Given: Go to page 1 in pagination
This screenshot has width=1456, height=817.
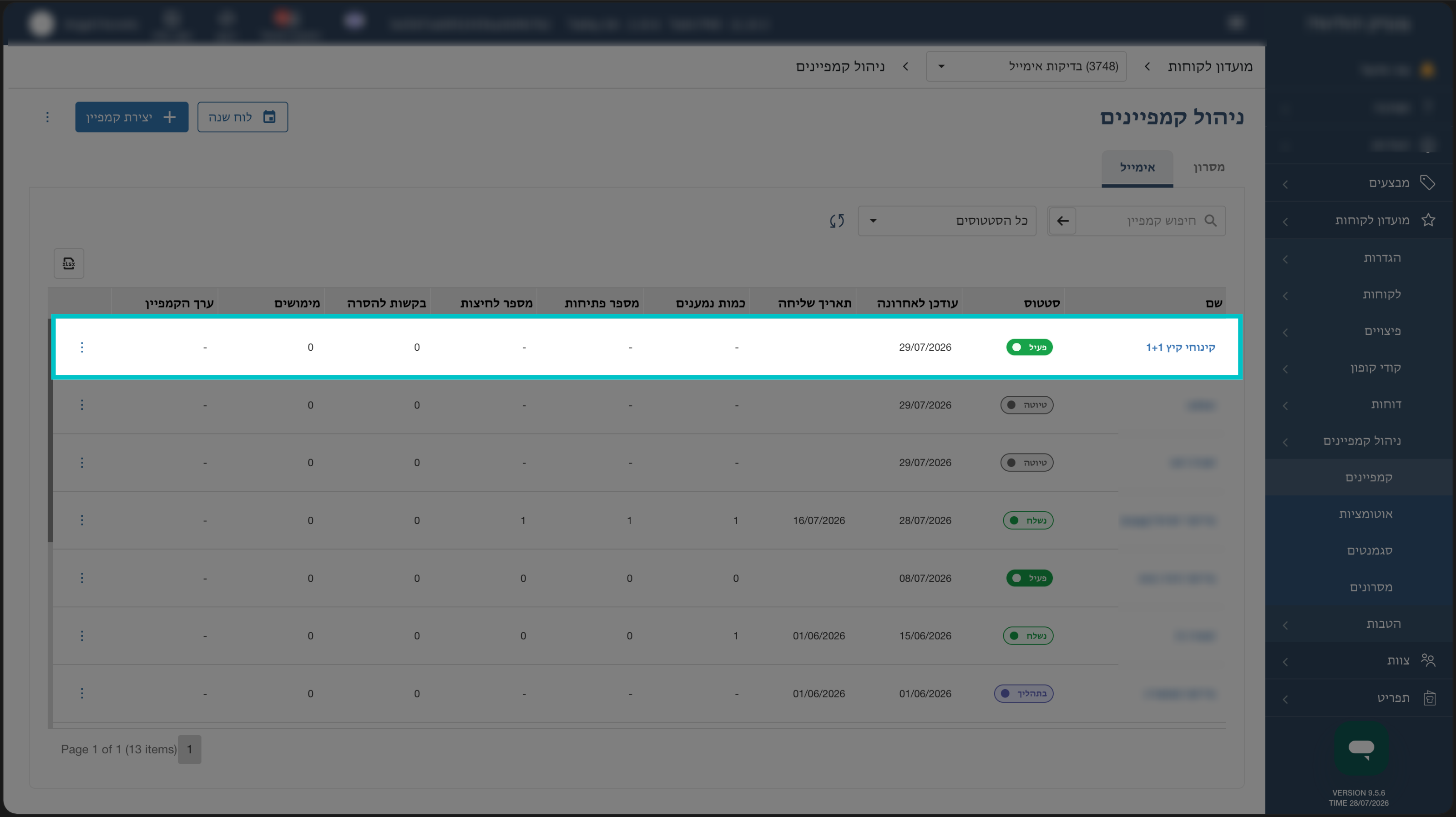Looking at the screenshot, I should tap(189, 749).
